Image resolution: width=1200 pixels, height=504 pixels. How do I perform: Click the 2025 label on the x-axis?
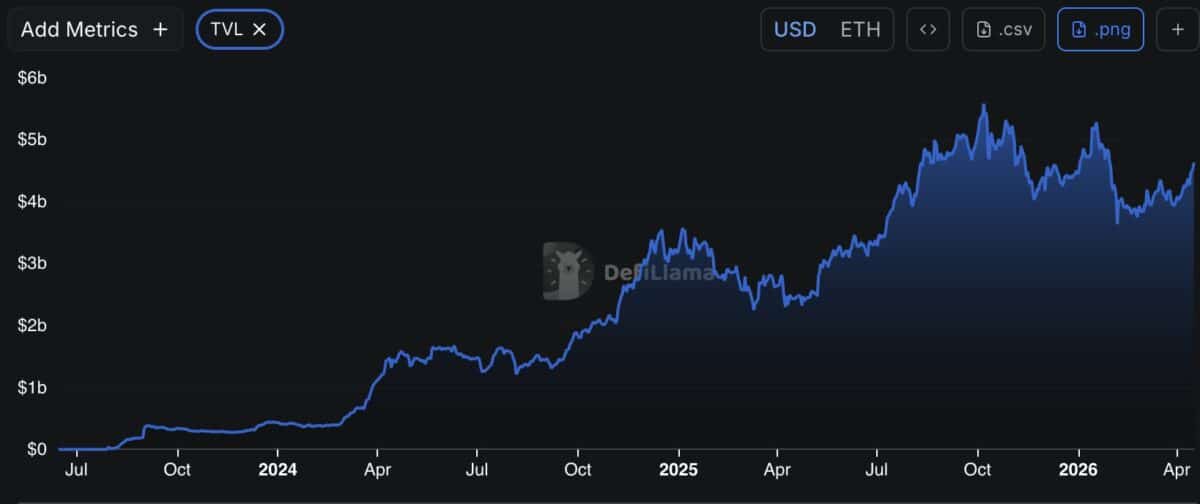point(678,469)
